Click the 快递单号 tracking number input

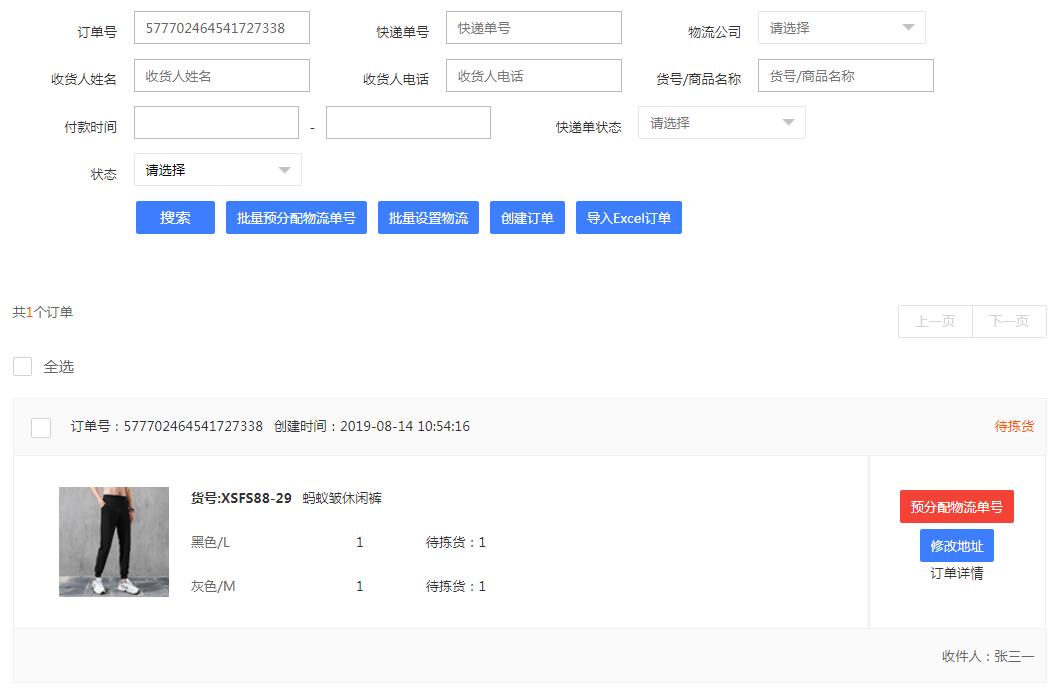click(x=534, y=28)
